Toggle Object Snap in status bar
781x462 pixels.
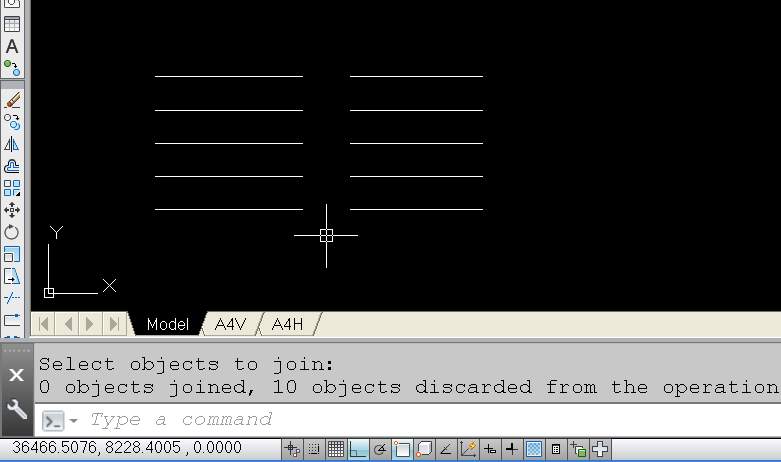[x=402, y=450]
